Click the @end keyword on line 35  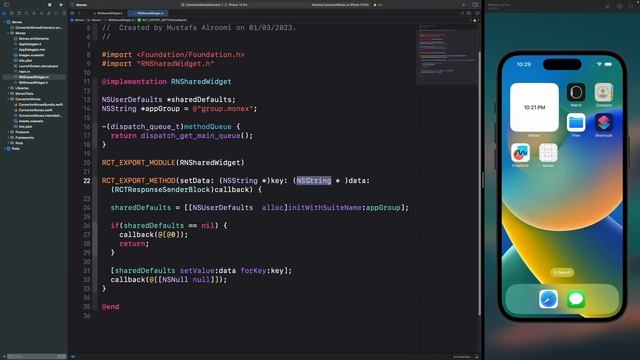(110, 307)
